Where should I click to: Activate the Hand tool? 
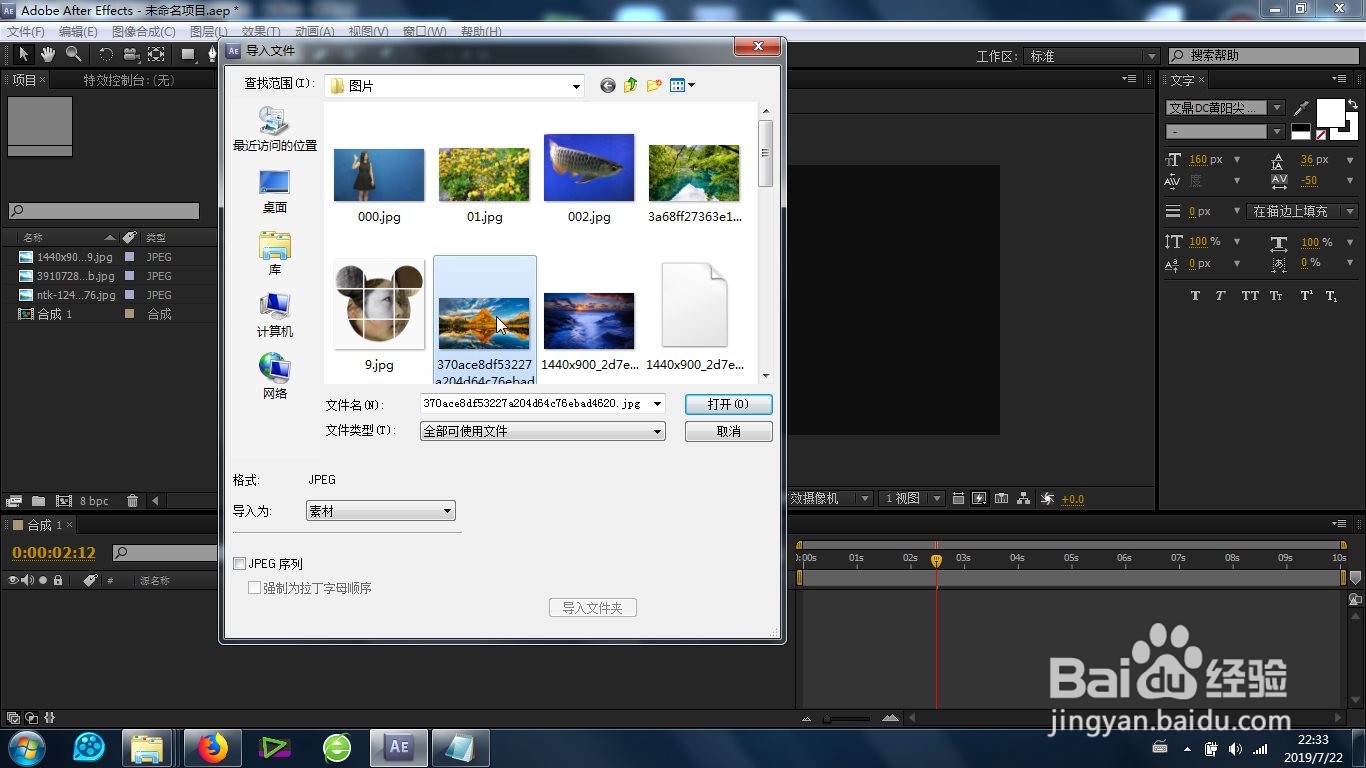pyautogui.click(x=48, y=54)
